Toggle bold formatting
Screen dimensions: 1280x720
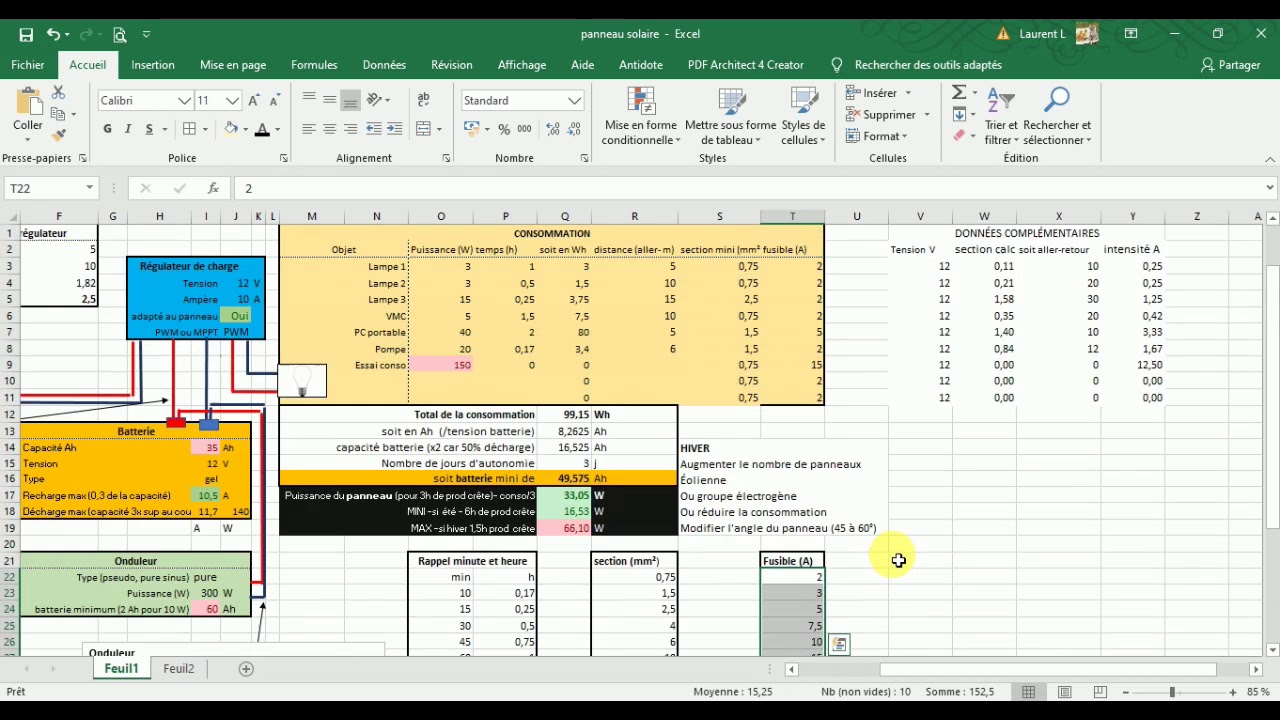click(x=107, y=130)
